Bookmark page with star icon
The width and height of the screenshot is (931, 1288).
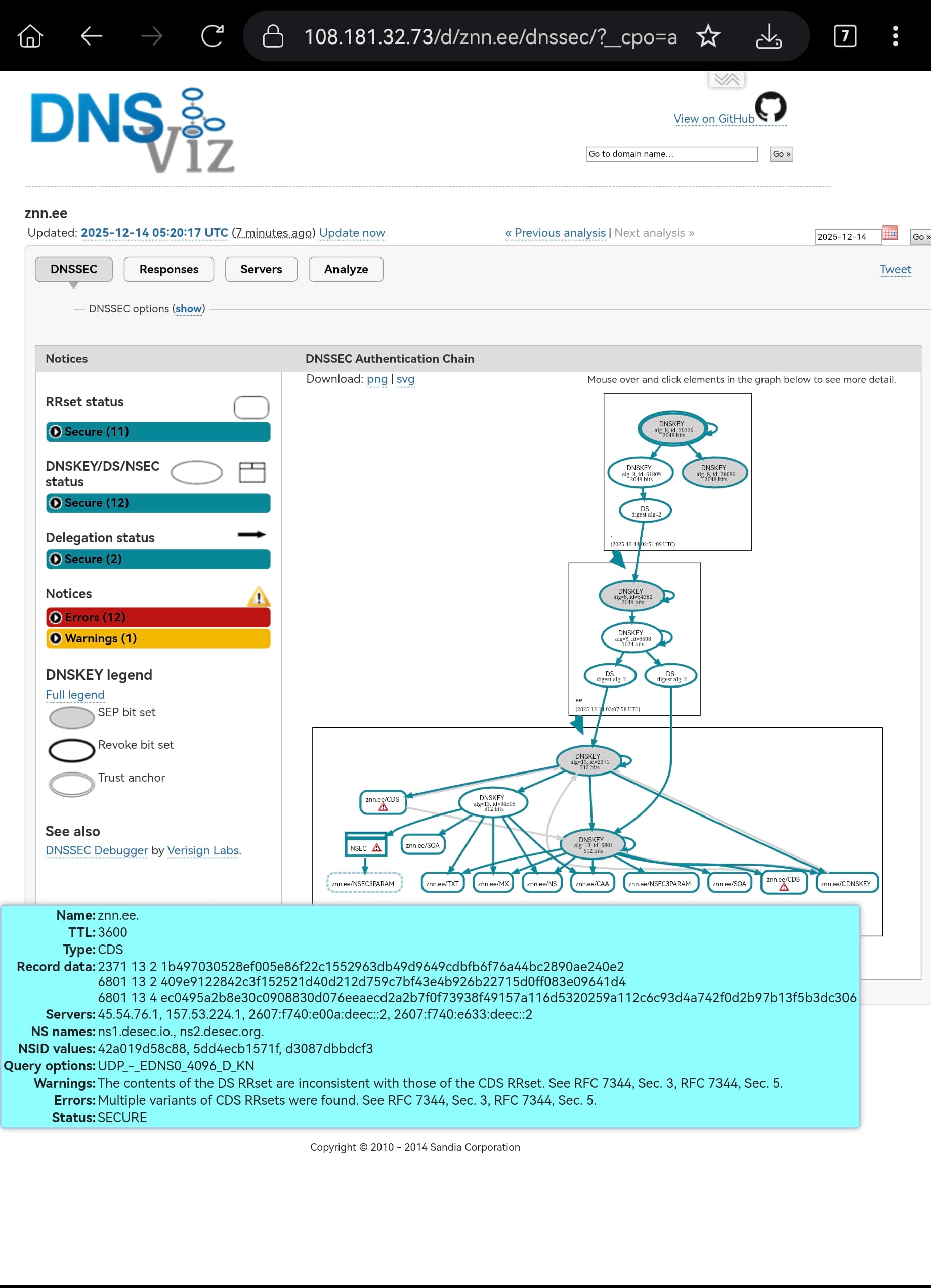point(708,36)
